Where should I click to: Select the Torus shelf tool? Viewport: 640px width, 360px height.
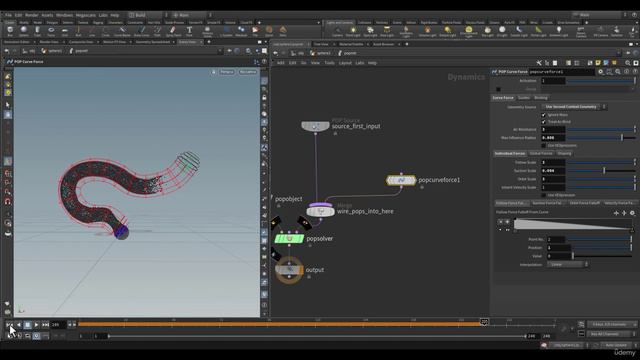pos(51,31)
